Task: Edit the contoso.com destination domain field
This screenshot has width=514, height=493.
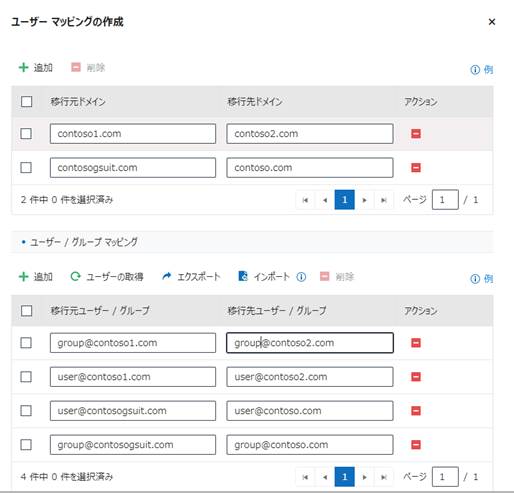Action: pyautogui.click(x=310, y=168)
